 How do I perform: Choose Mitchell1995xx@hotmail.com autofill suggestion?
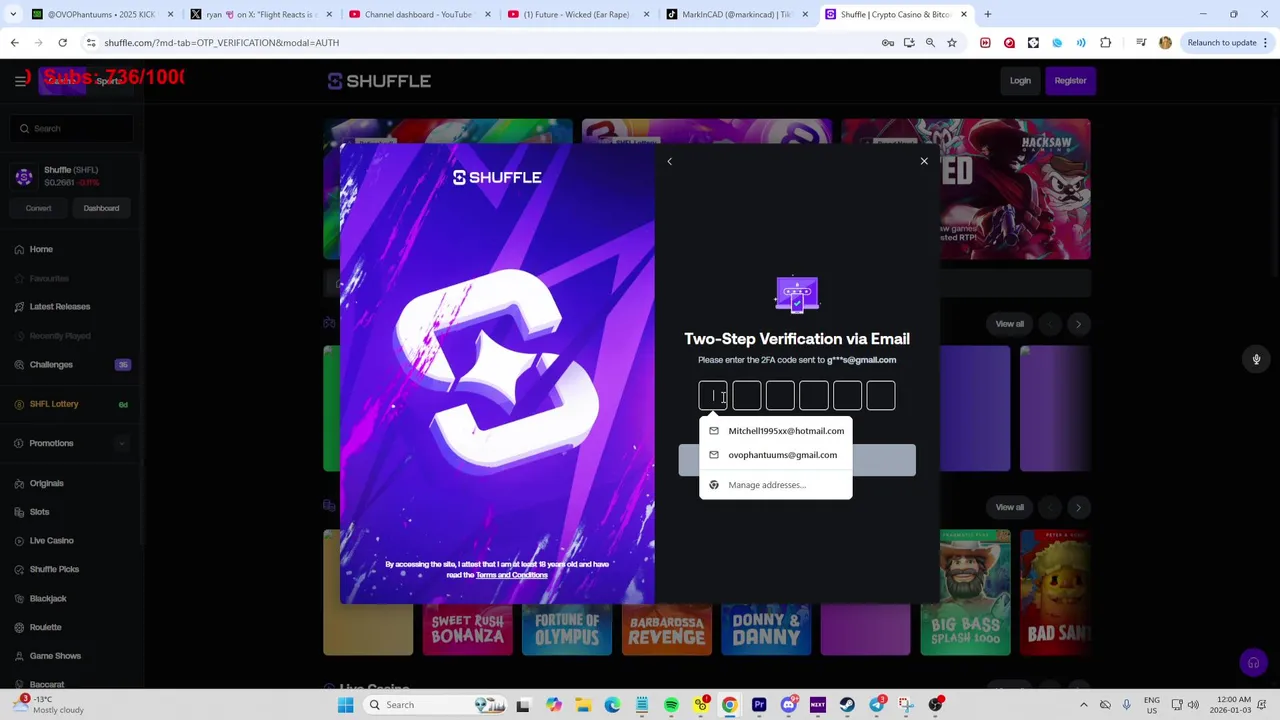coord(776,431)
